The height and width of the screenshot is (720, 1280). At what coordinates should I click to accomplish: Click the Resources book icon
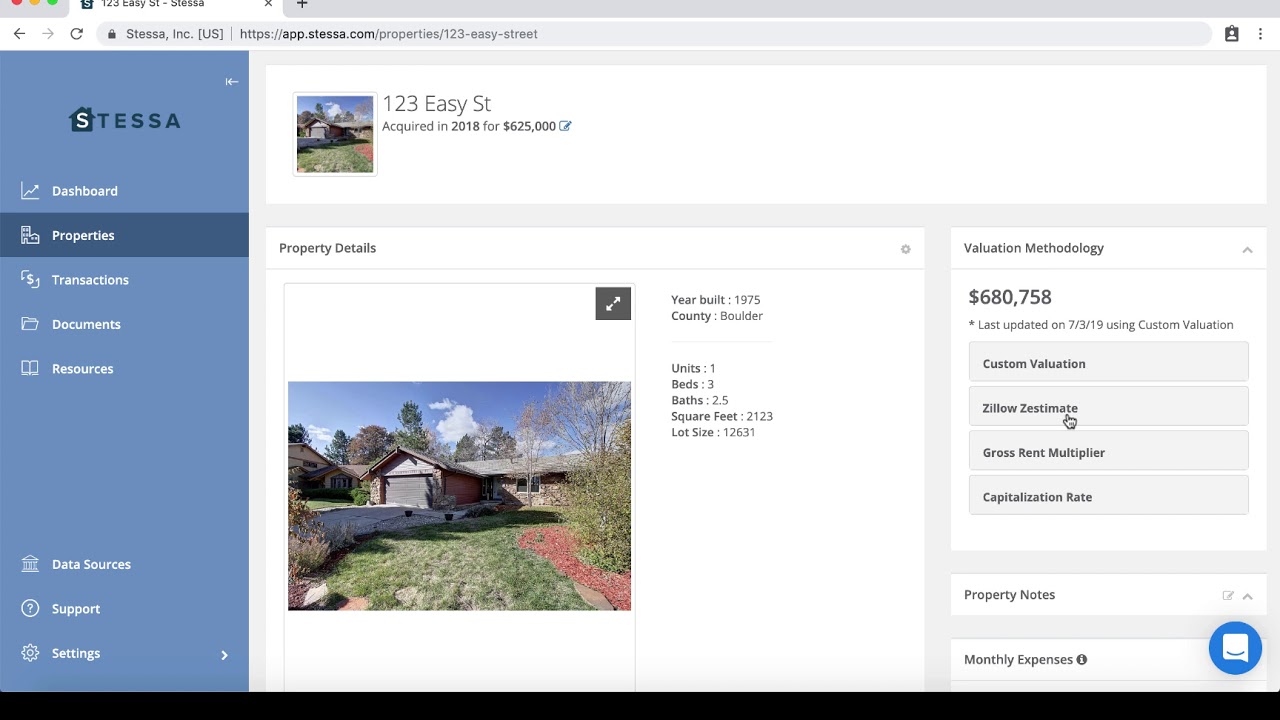point(31,369)
